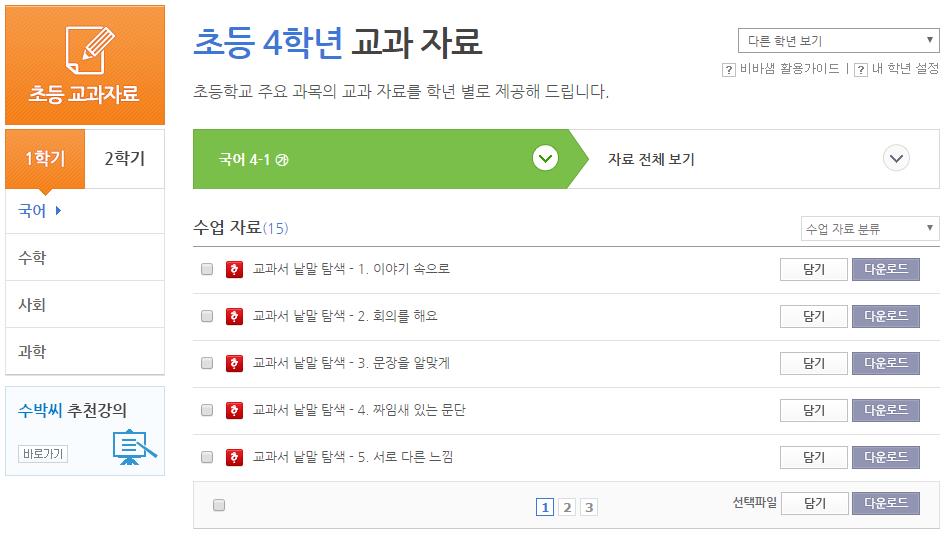Click the red file icon for 3. 문장을 알맞게
This screenshot has height=540, width=952.
pos(234,363)
